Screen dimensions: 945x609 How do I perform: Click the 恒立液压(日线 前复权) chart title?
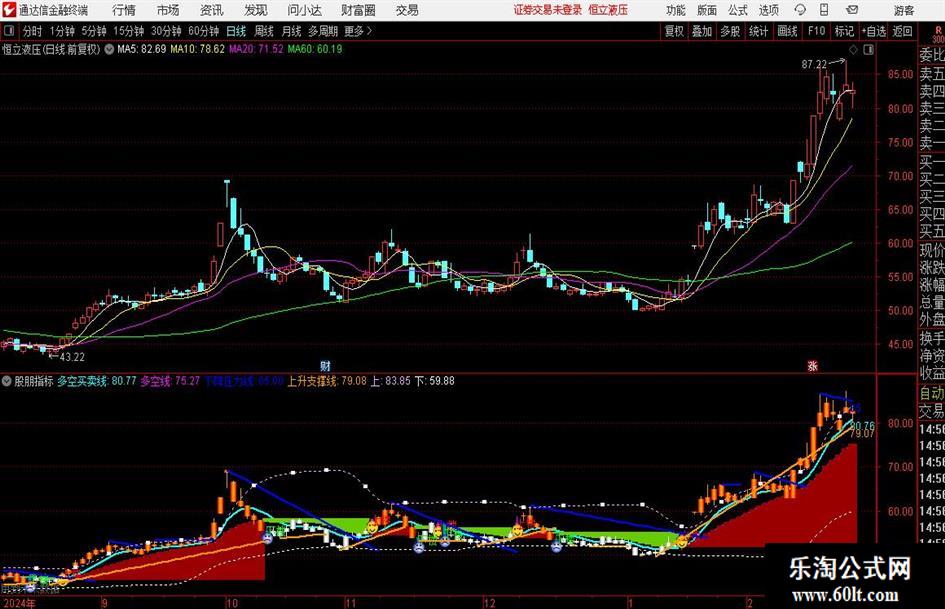pyautogui.click(x=52, y=49)
